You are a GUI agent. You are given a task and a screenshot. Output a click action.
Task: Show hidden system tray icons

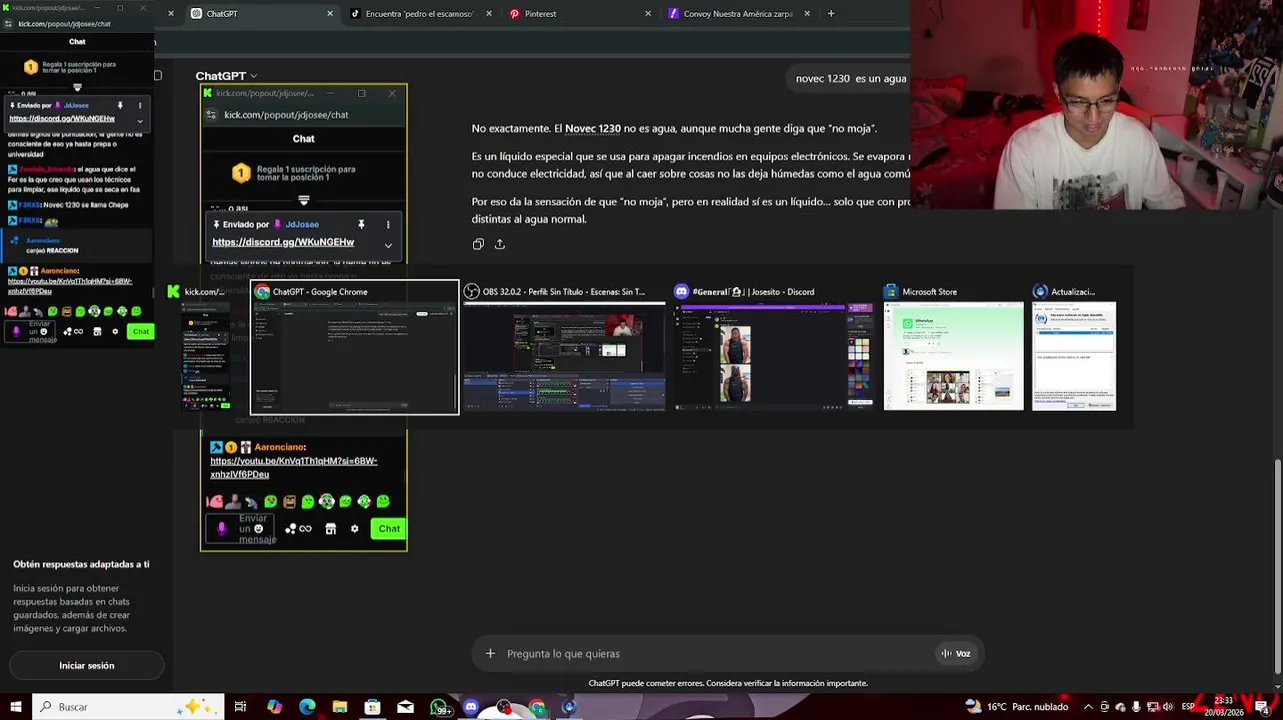[1088, 707]
